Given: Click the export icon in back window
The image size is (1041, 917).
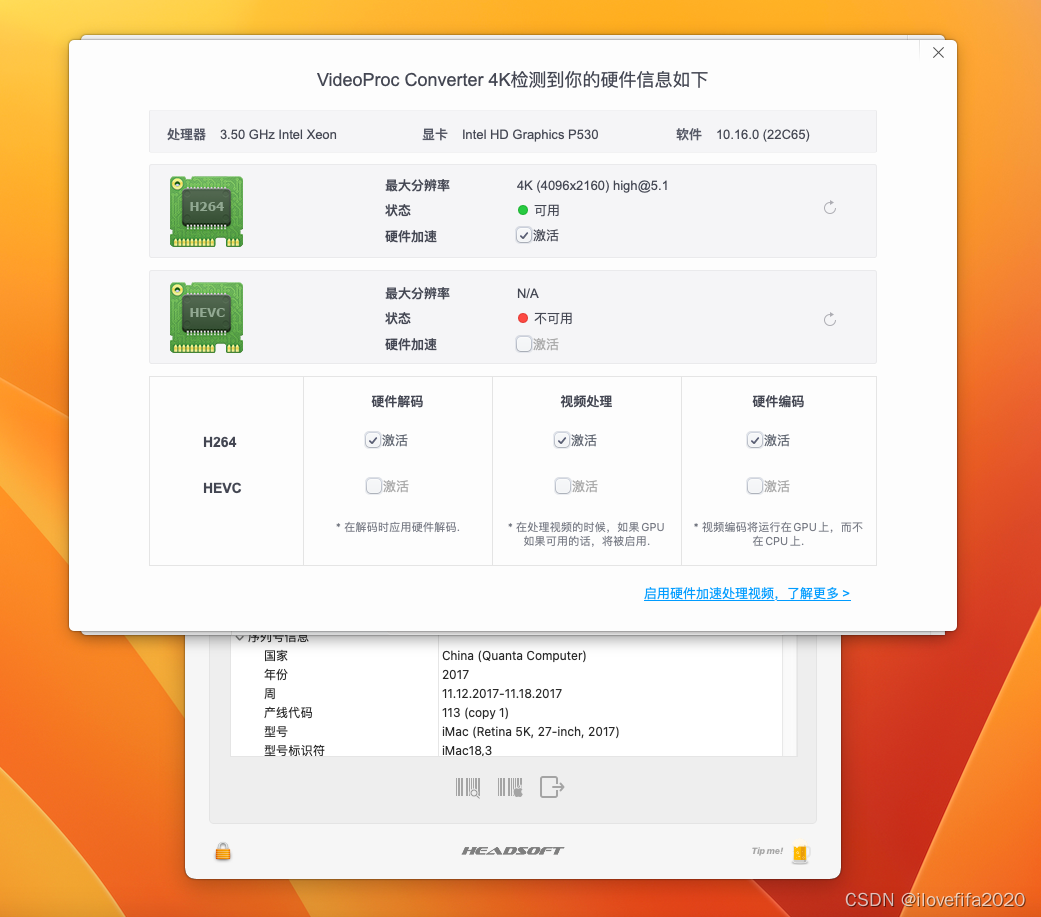Looking at the screenshot, I should (552, 788).
